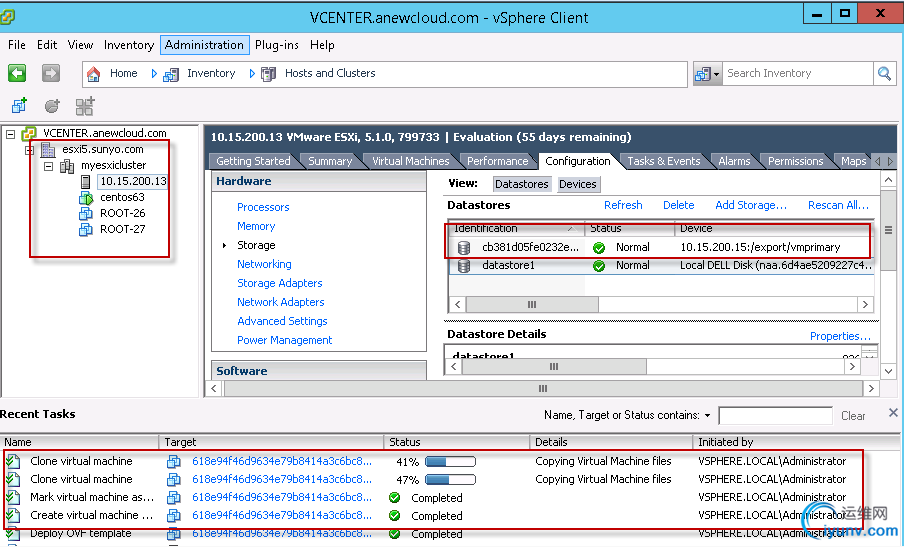This screenshot has height=547, width=904.
Task: Click the first clone task progress bar
Action: click(449, 462)
